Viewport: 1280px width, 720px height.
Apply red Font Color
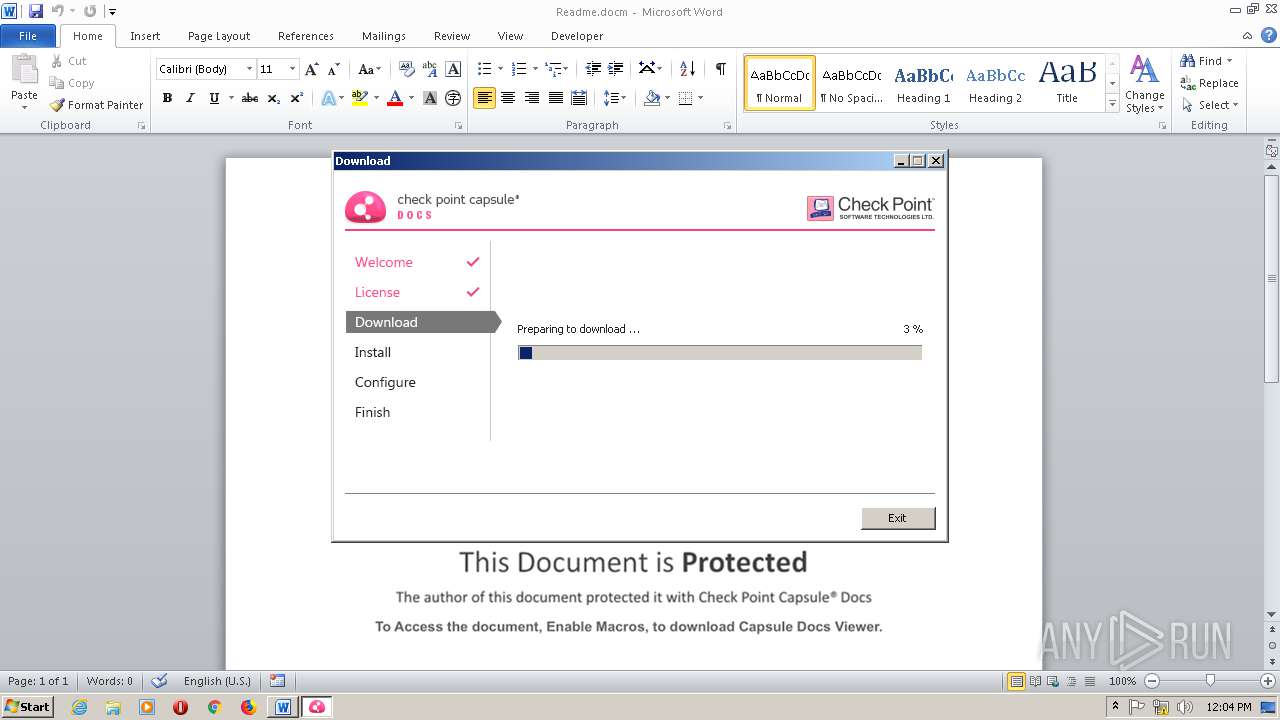[x=395, y=98]
